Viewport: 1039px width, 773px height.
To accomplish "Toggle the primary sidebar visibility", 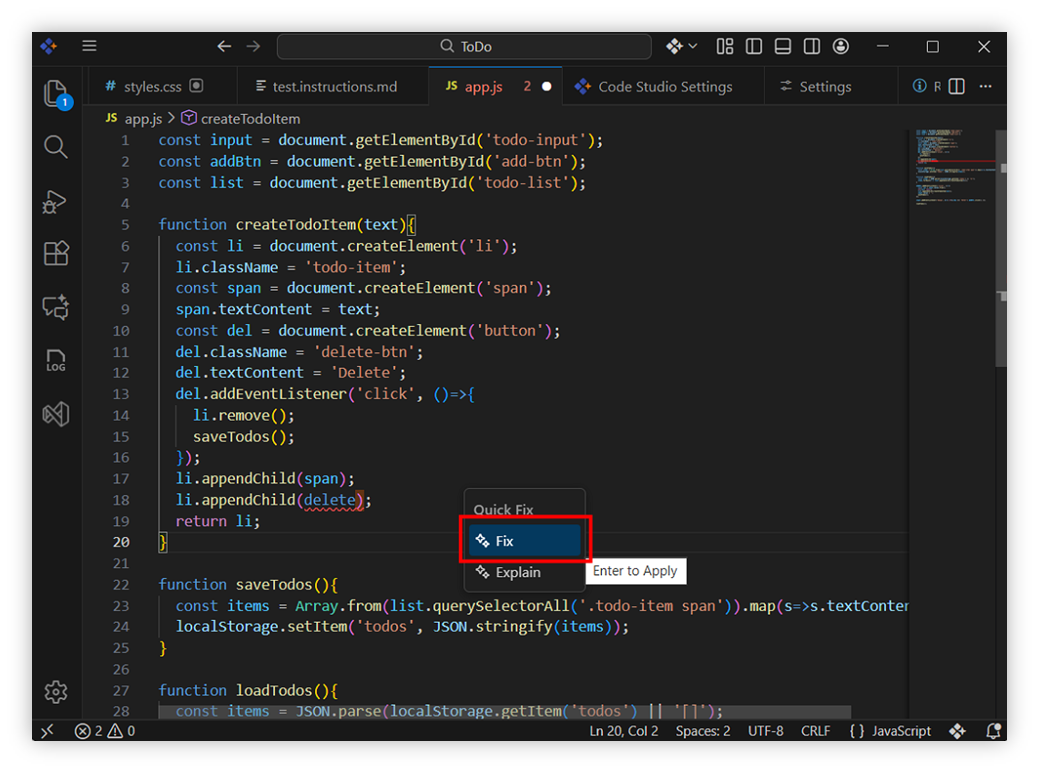I will [x=754, y=47].
